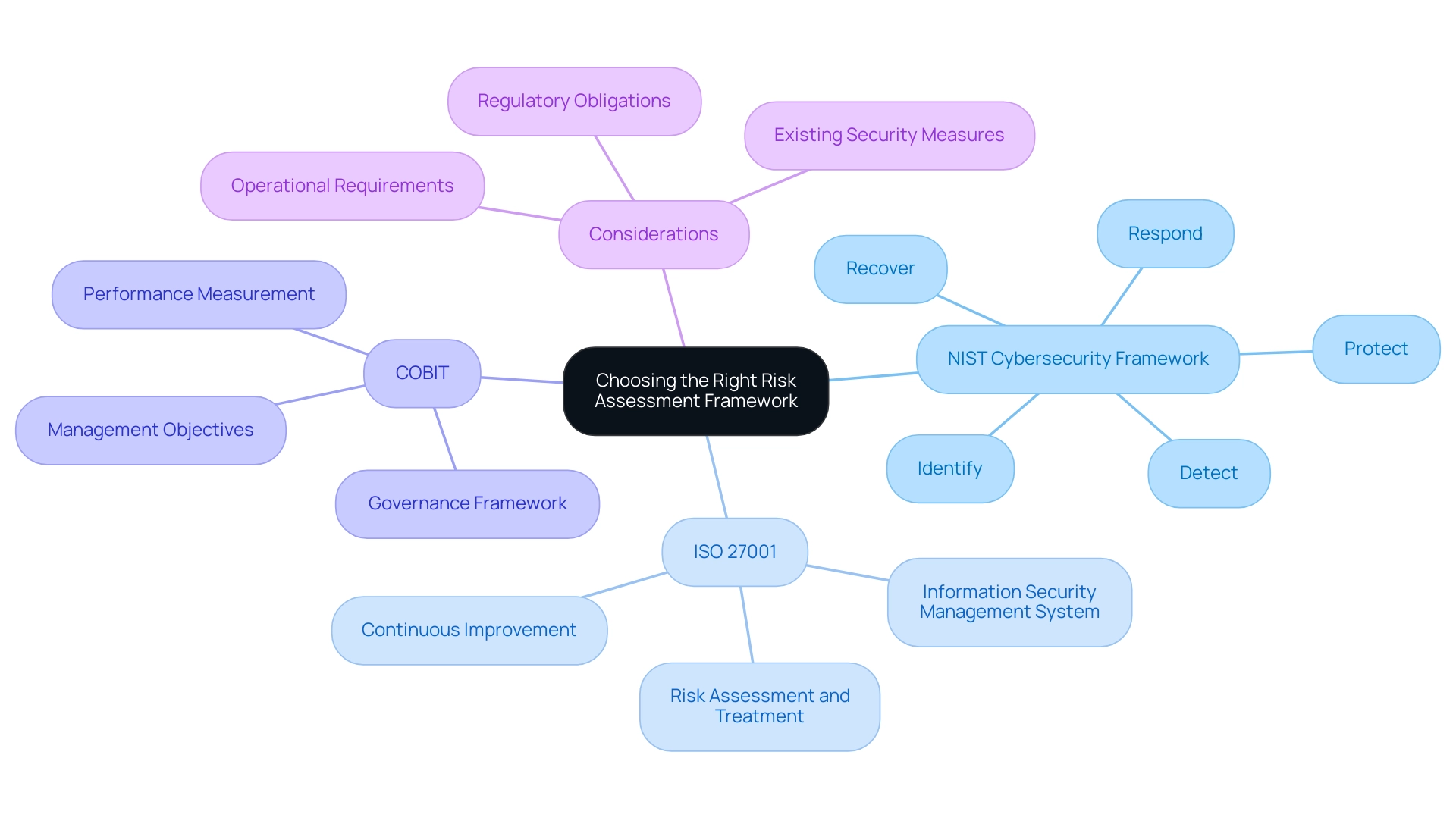Screen dimensions: 1456x821
Task: Expand the Operational Requirements branch
Action: pos(340,184)
